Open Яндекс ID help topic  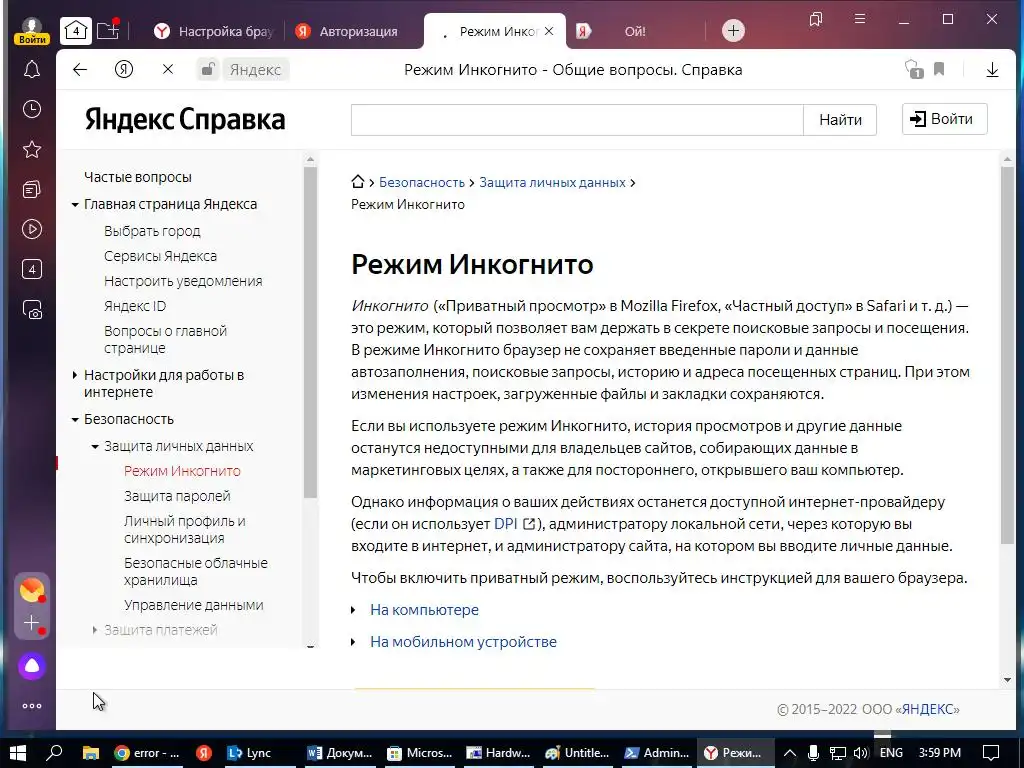coord(135,306)
